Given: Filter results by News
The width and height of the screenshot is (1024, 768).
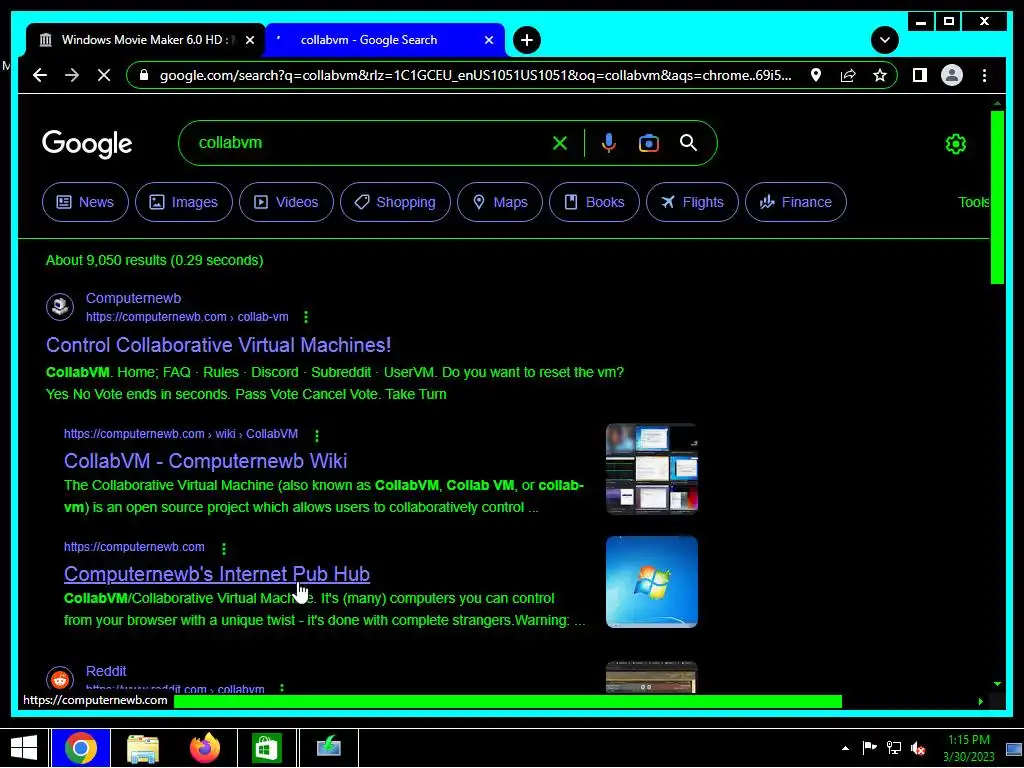Looking at the screenshot, I should (x=86, y=202).
